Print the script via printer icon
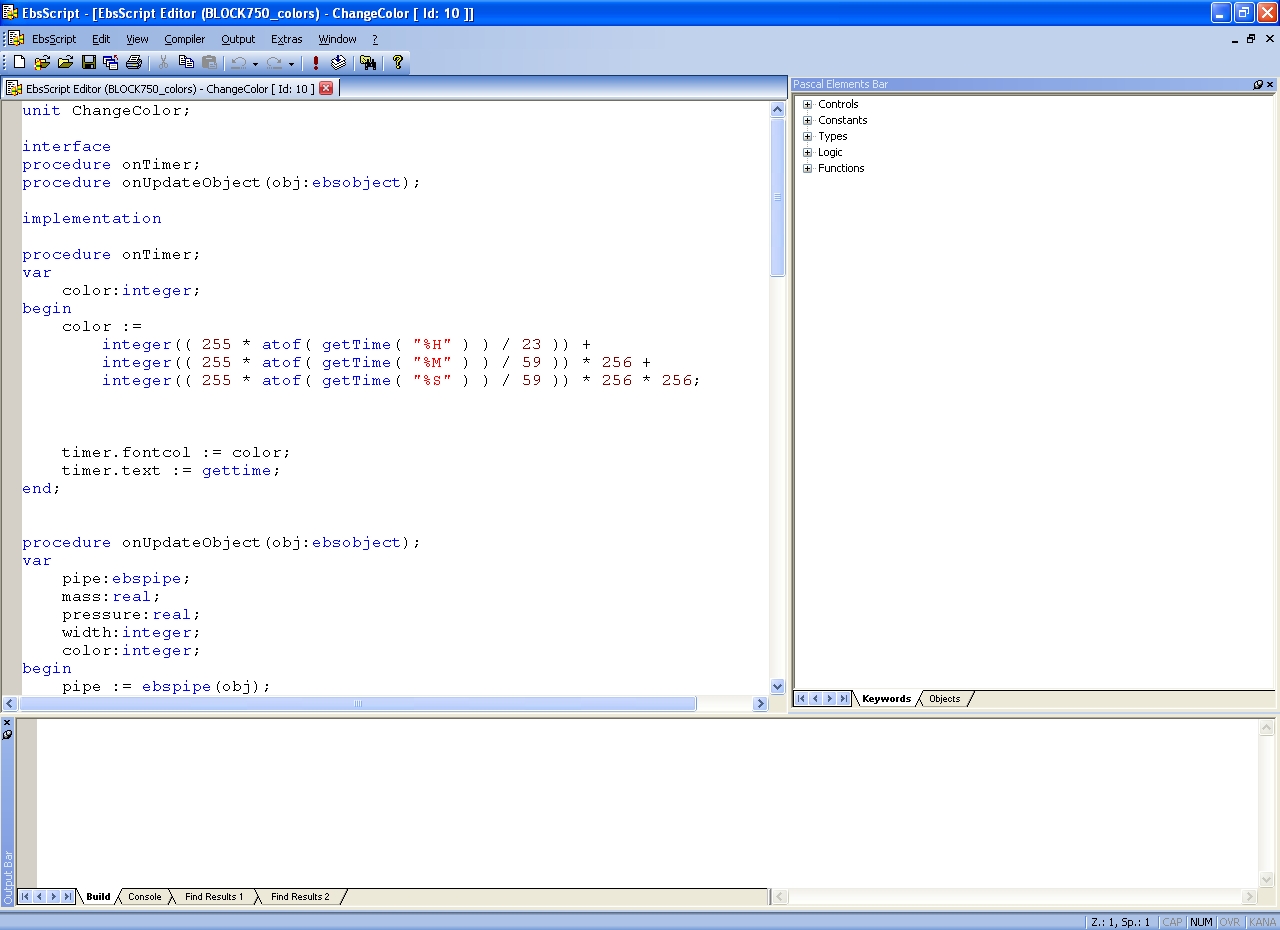Viewport: 1280px width, 930px height. 134,62
